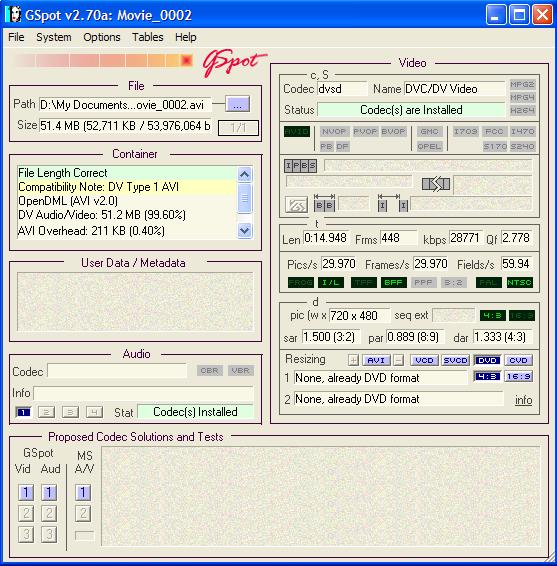Click the 1/1 file counter button

[238, 128]
